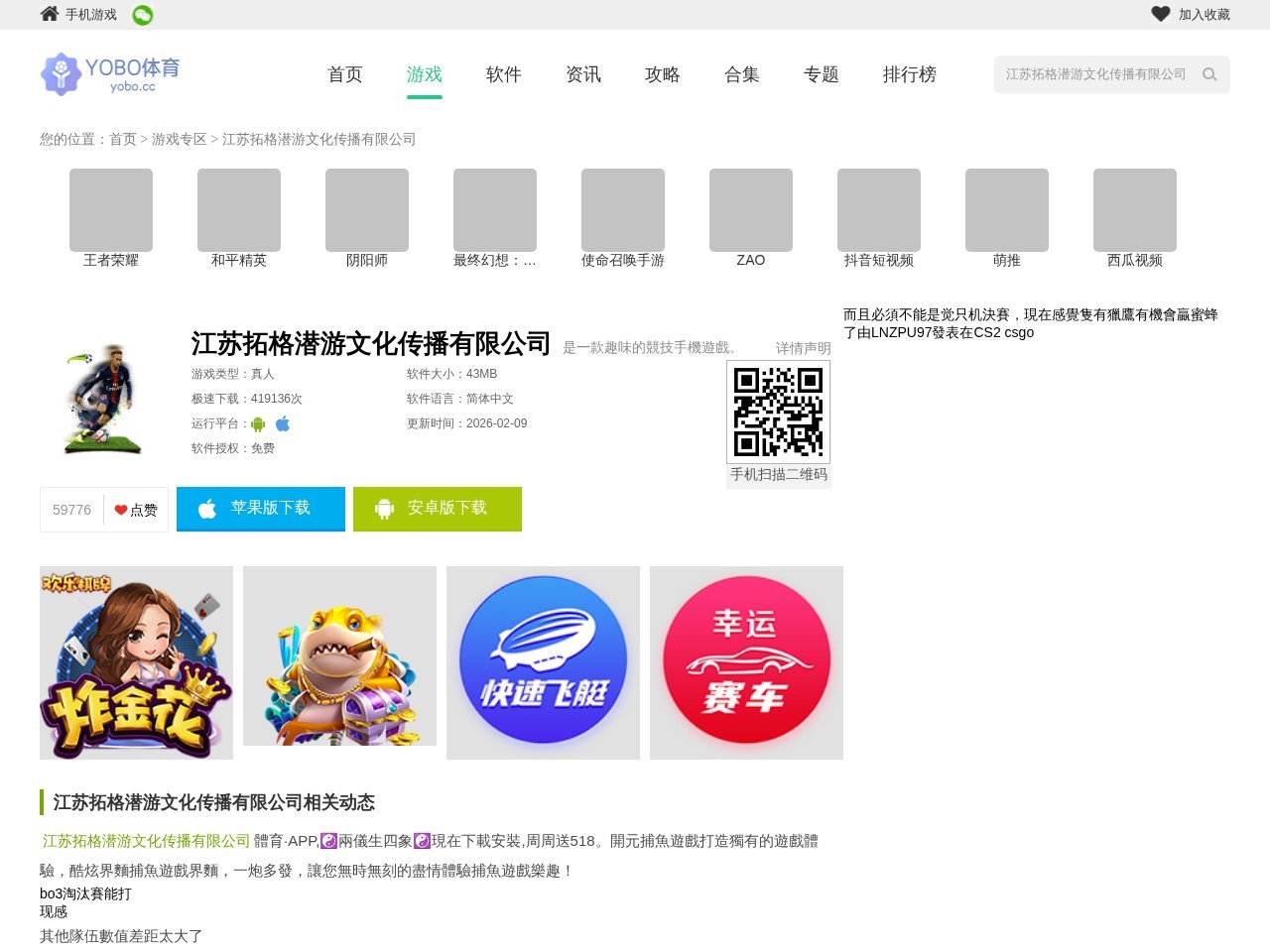Open the 合集 nav tab
The image size is (1270, 952).
(742, 74)
